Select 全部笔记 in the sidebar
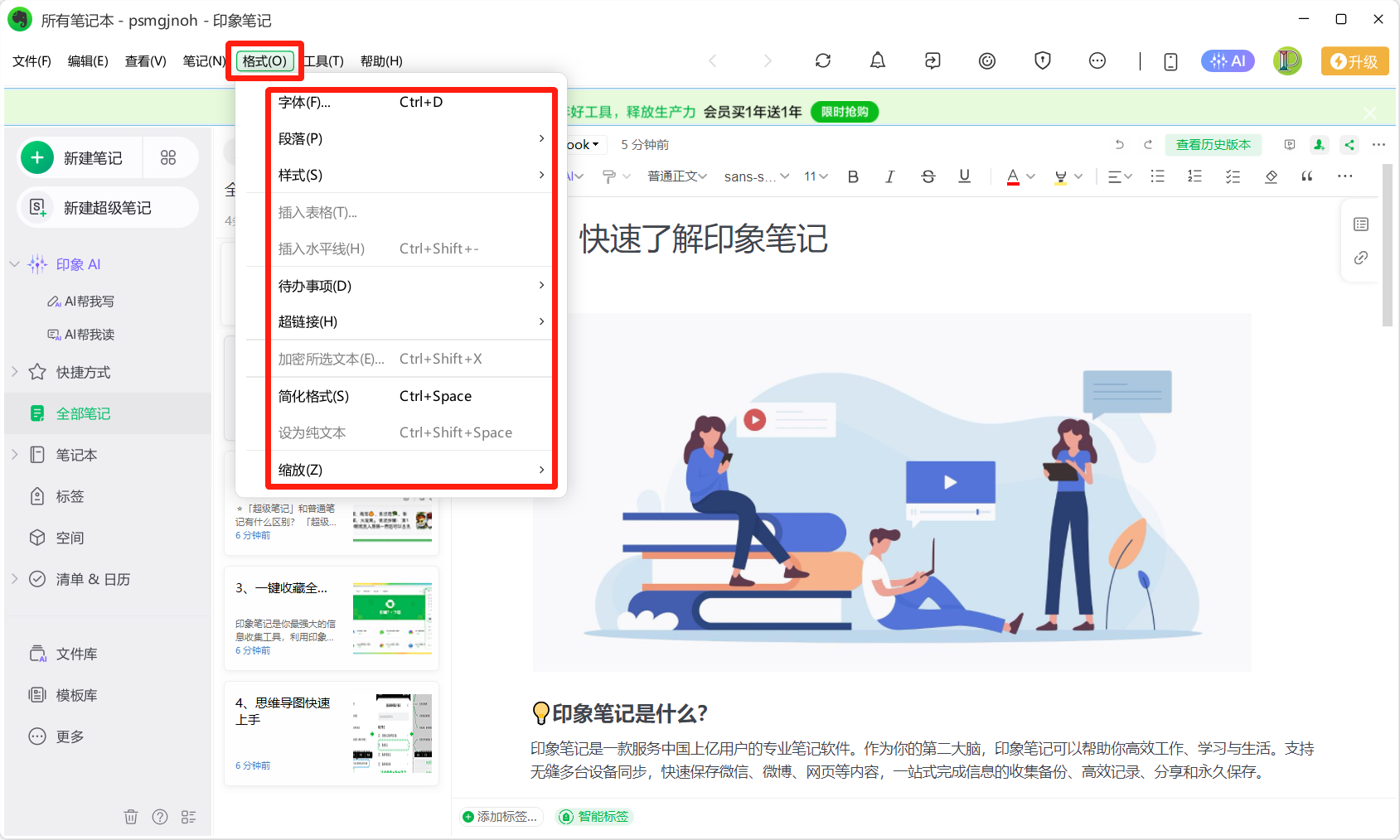1400x840 pixels. 108,413
